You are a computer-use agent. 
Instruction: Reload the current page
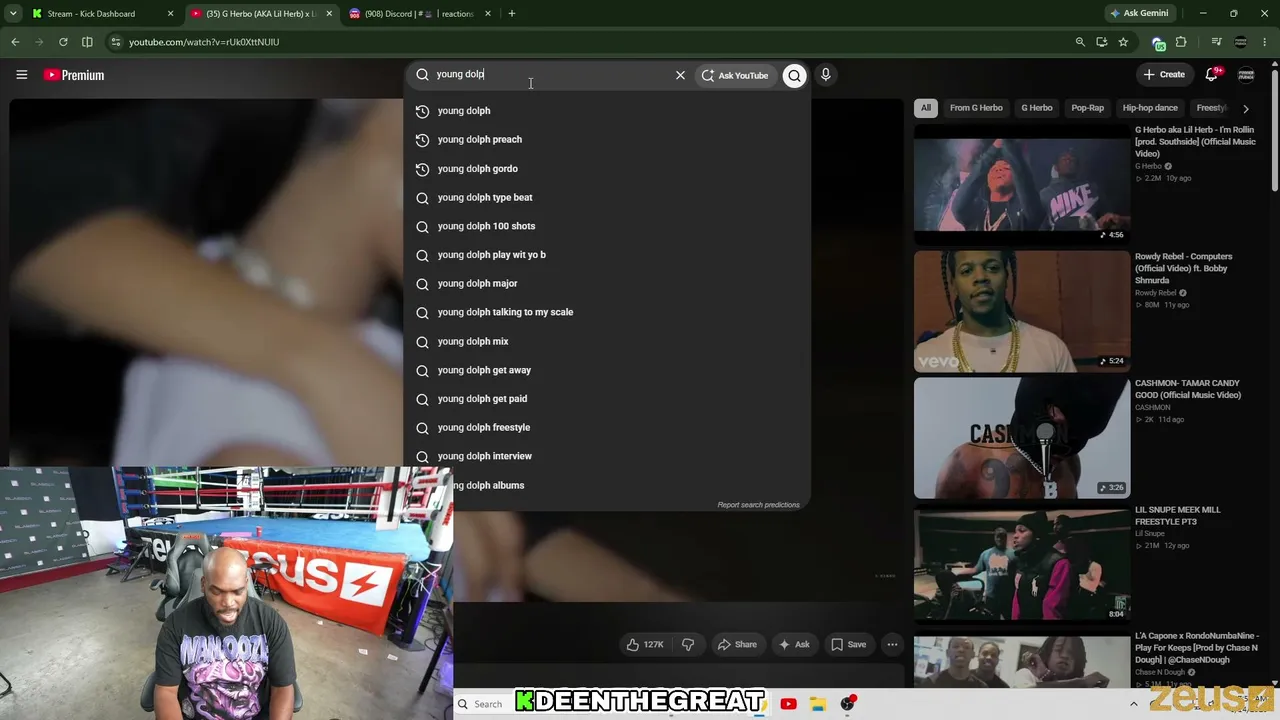coord(63,42)
